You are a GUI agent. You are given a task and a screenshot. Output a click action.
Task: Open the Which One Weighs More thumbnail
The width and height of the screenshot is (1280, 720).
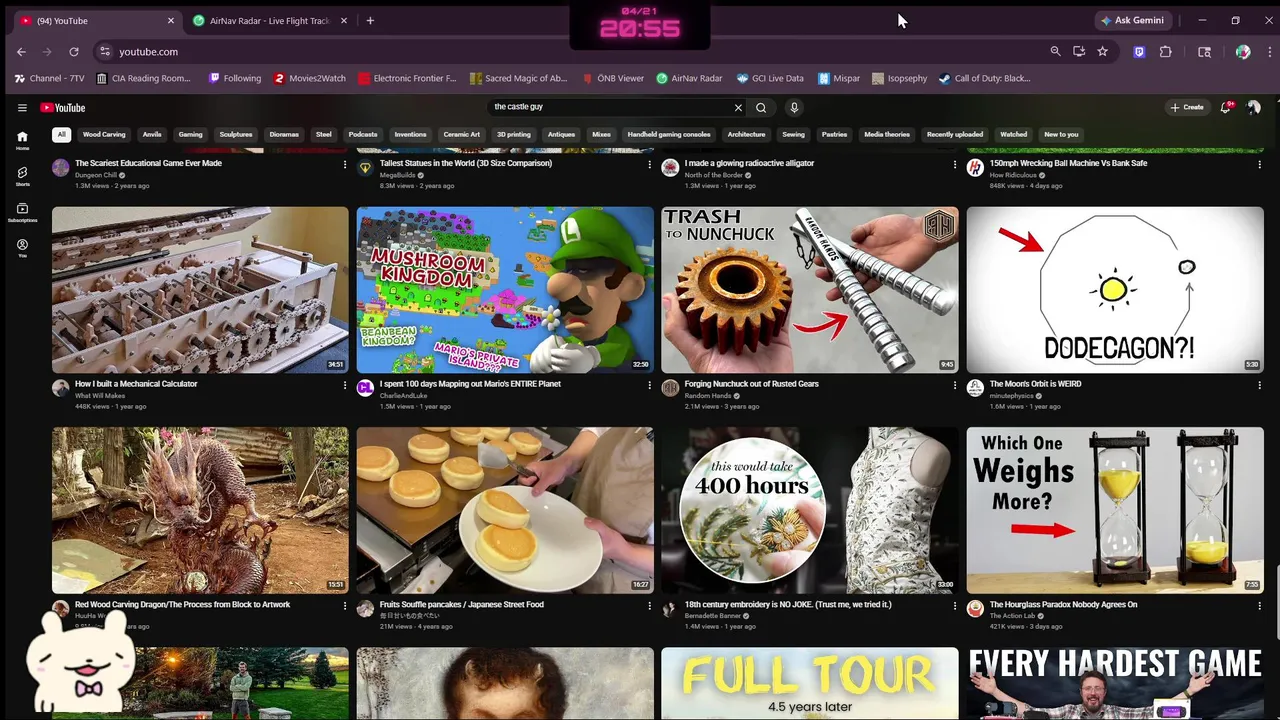(x=1115, y=510)
